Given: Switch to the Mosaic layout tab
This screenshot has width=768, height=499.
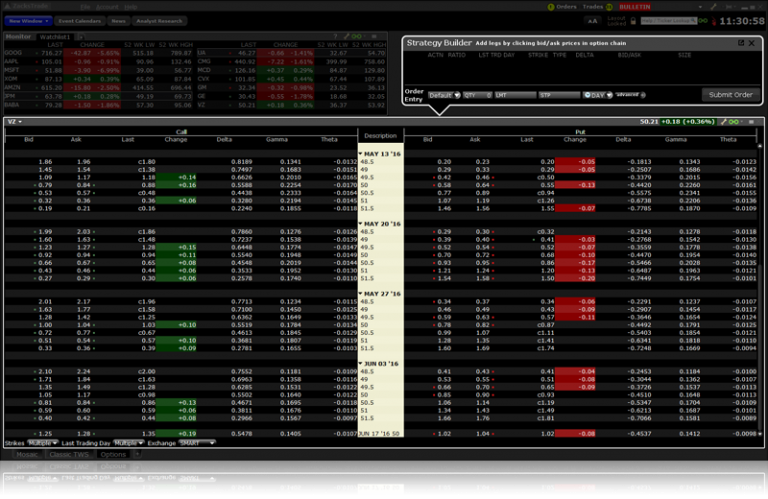Looking at the screenshot, I should coord(26,454).
